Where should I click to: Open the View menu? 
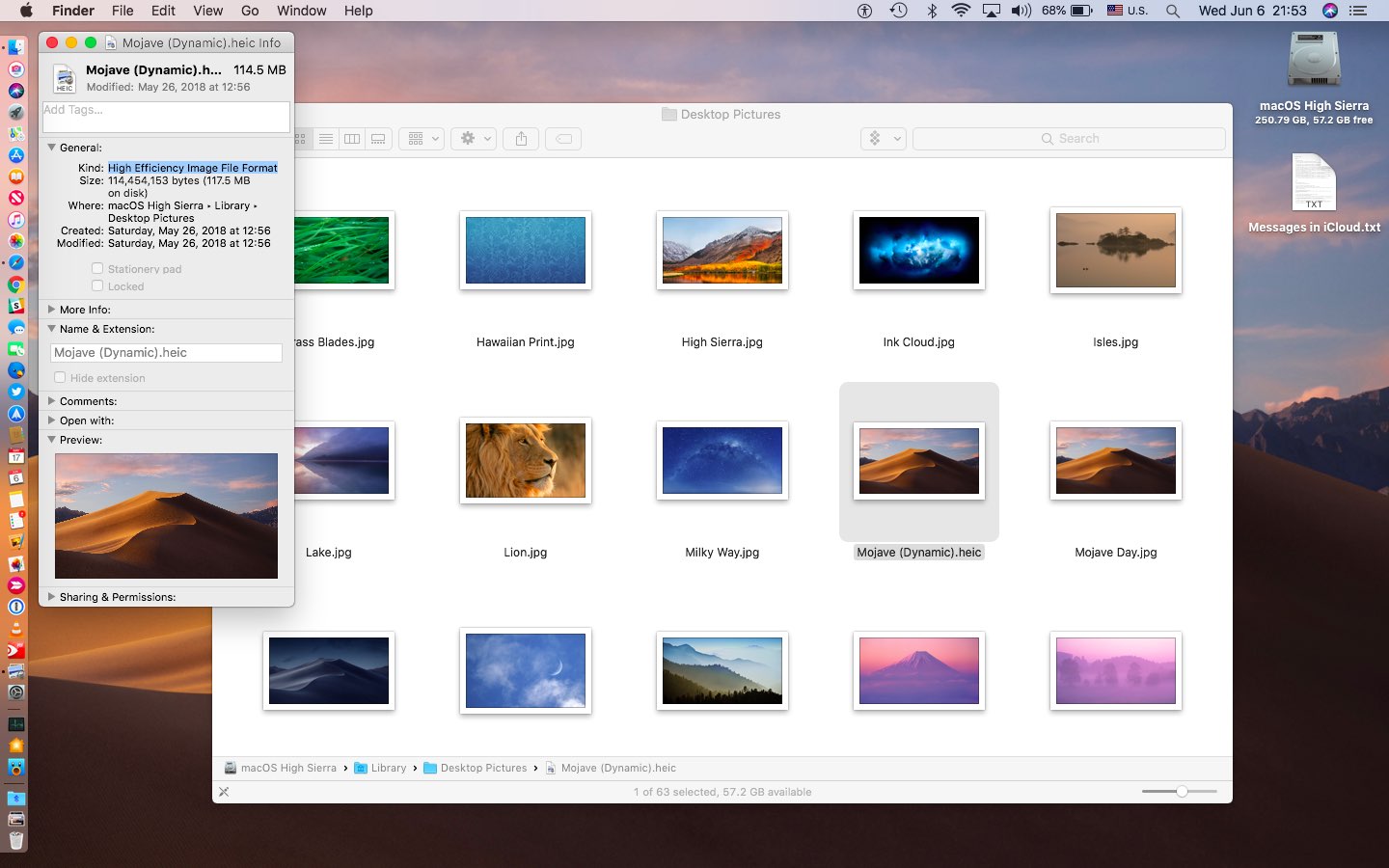tap(208, 11)
